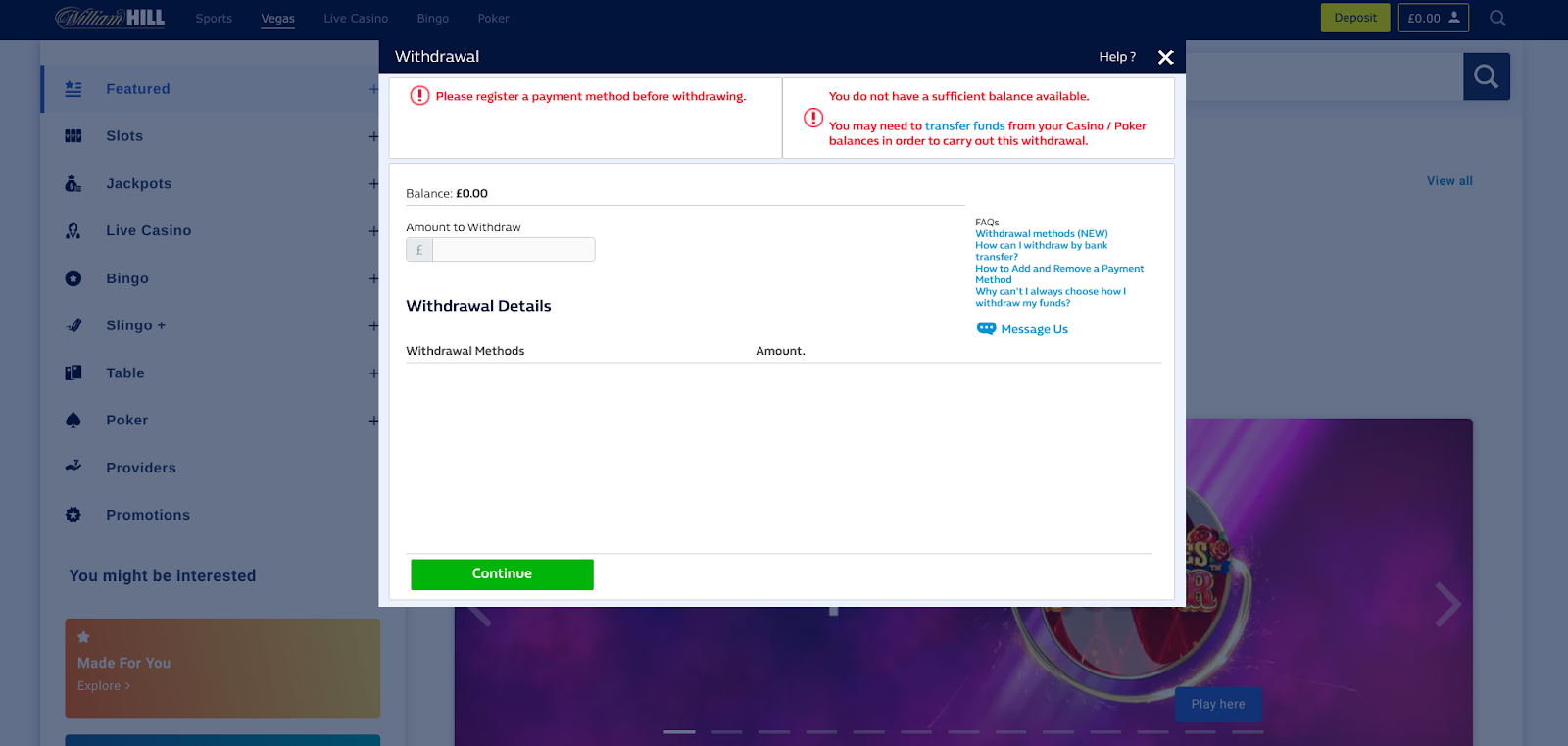Expand the Poker category
Image resolution: width=1568 pixels, height=746 pixels.
tap(373, 421)
